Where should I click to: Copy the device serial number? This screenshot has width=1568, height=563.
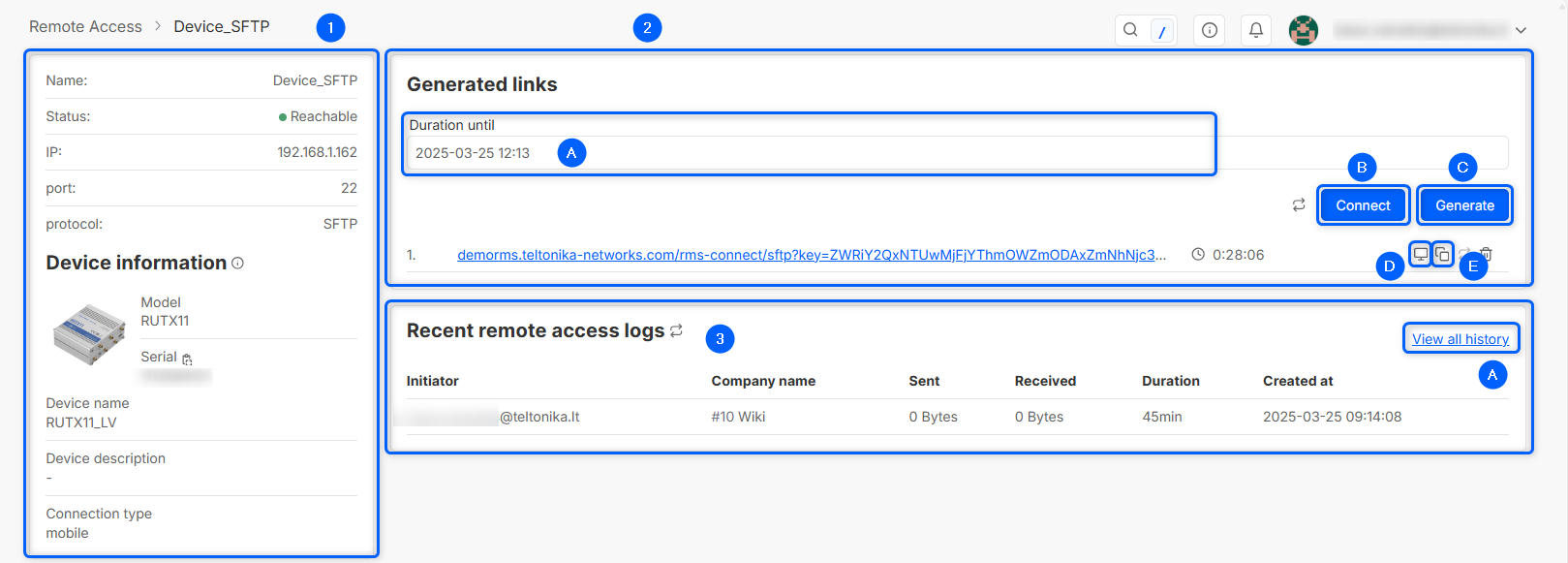[187, 359]
